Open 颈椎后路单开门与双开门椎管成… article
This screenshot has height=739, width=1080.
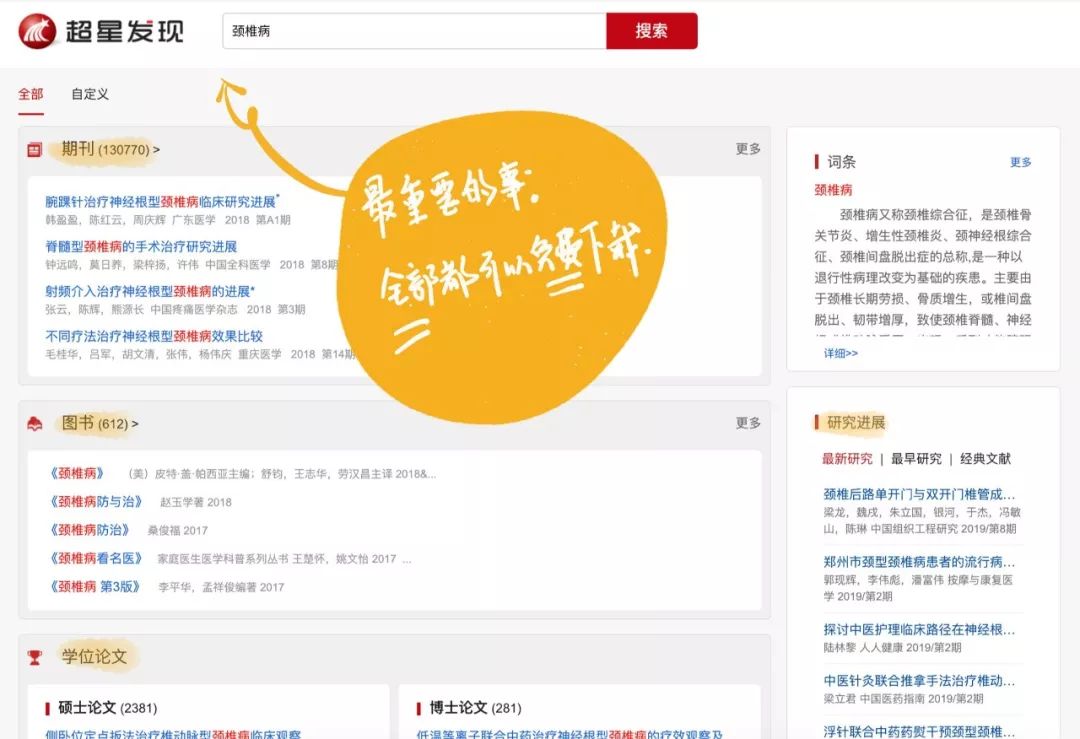pyautogui.click(x=920, y=494)
